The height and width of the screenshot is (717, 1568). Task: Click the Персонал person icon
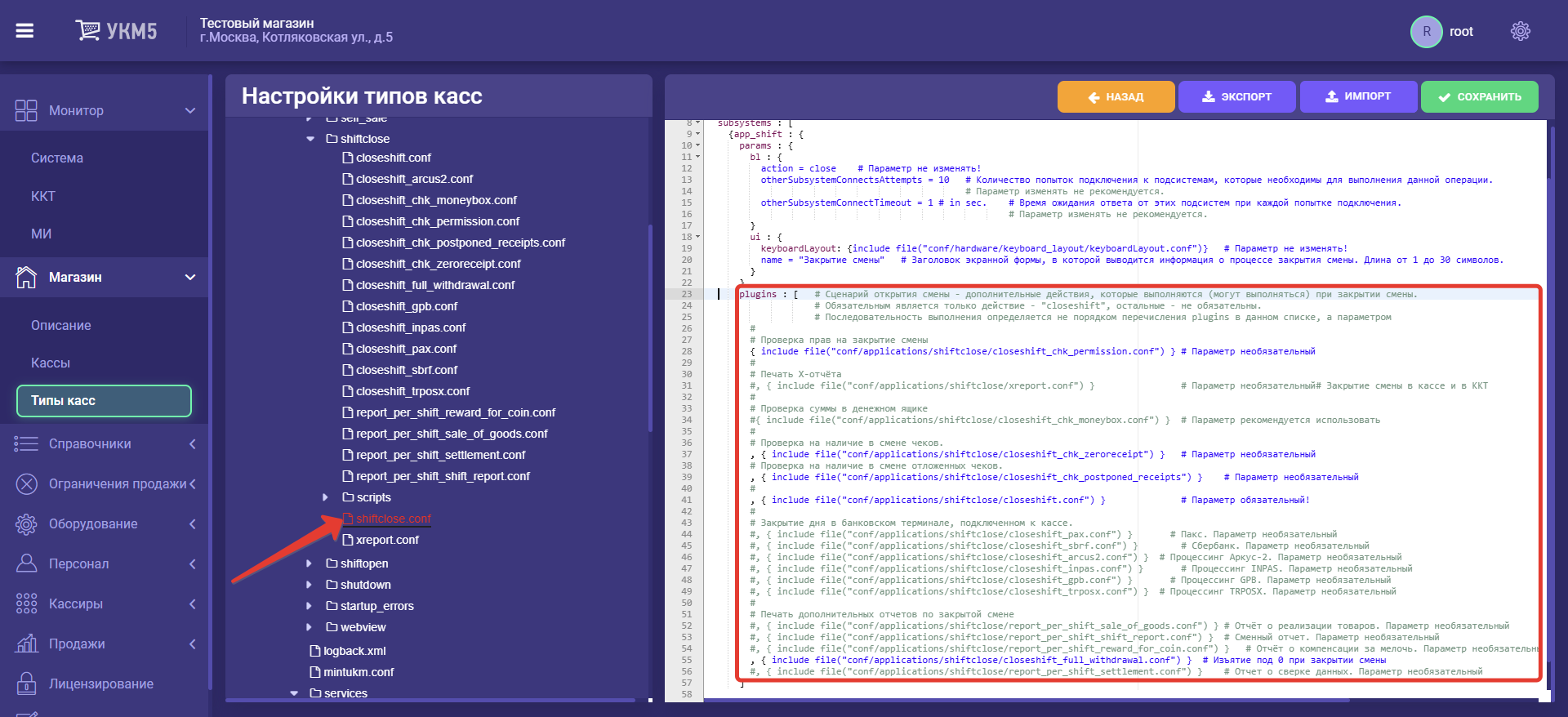pos(26,563)
